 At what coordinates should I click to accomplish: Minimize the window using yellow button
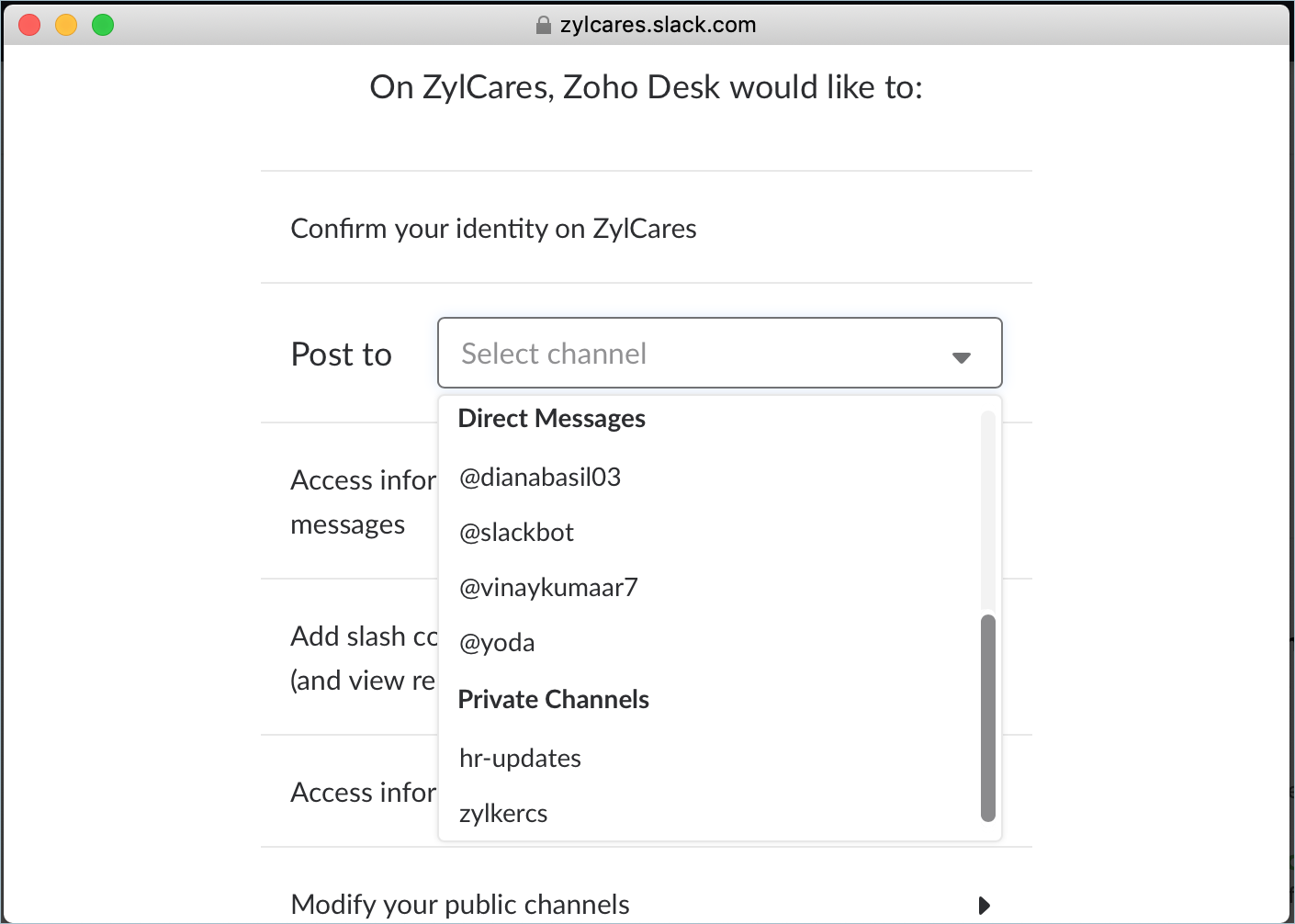point(66,25)
